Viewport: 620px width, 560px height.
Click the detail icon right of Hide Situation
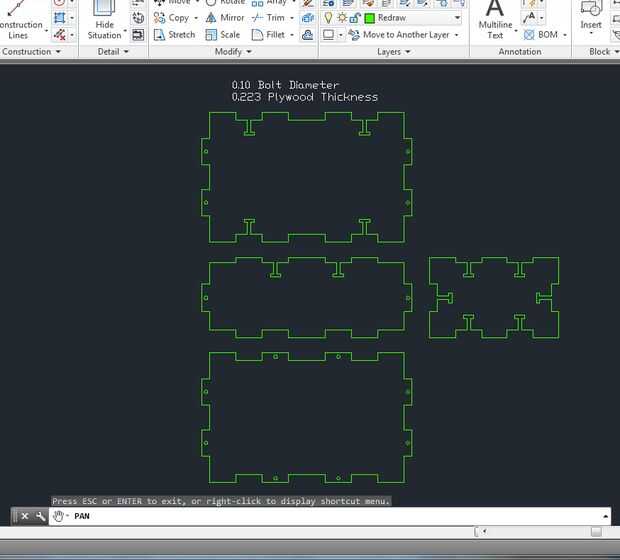138,35
